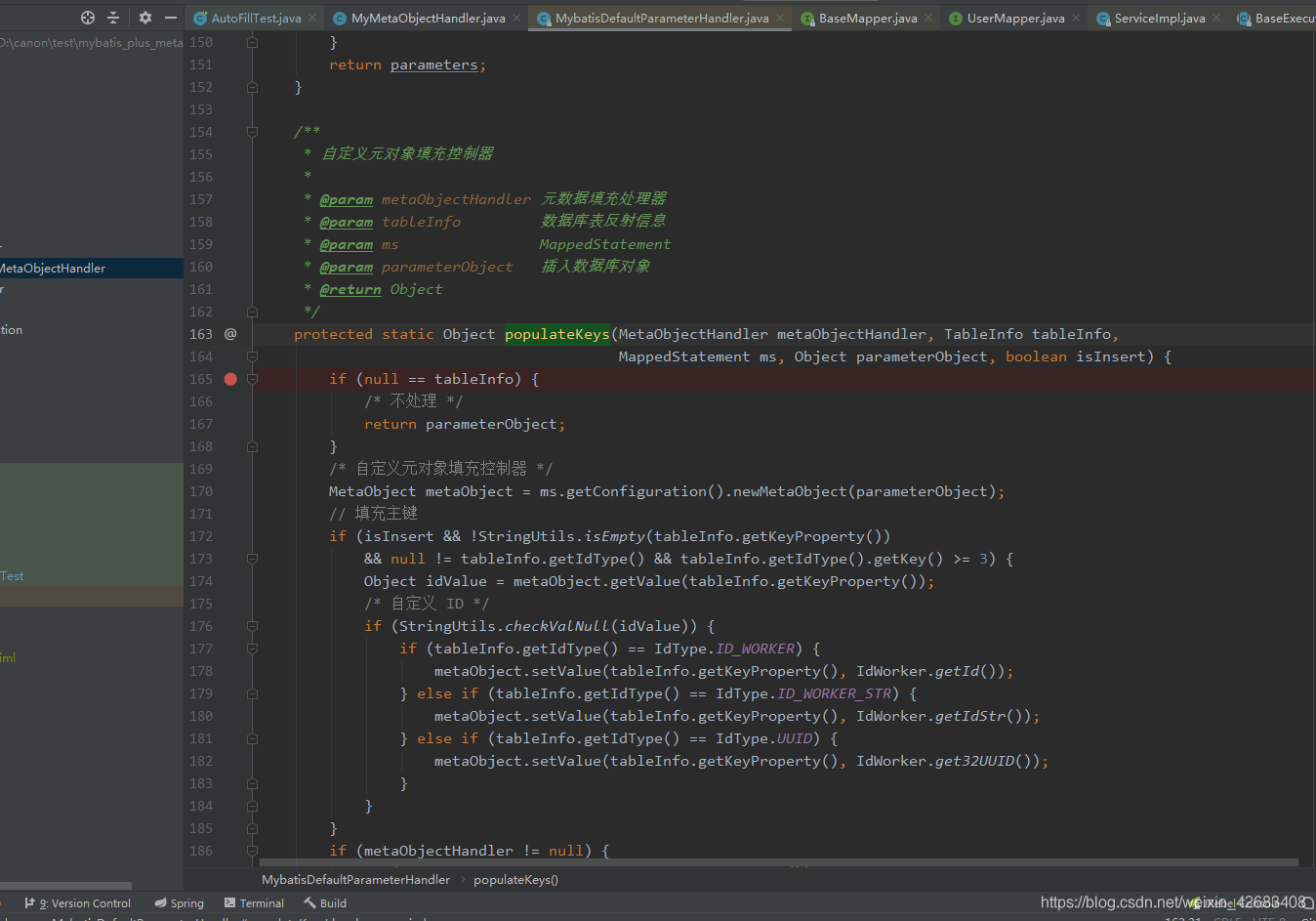Click 'newMetaObject' call on line 170
The width and height of the screenshot is (1316, 921).
[x=790, y=491]
